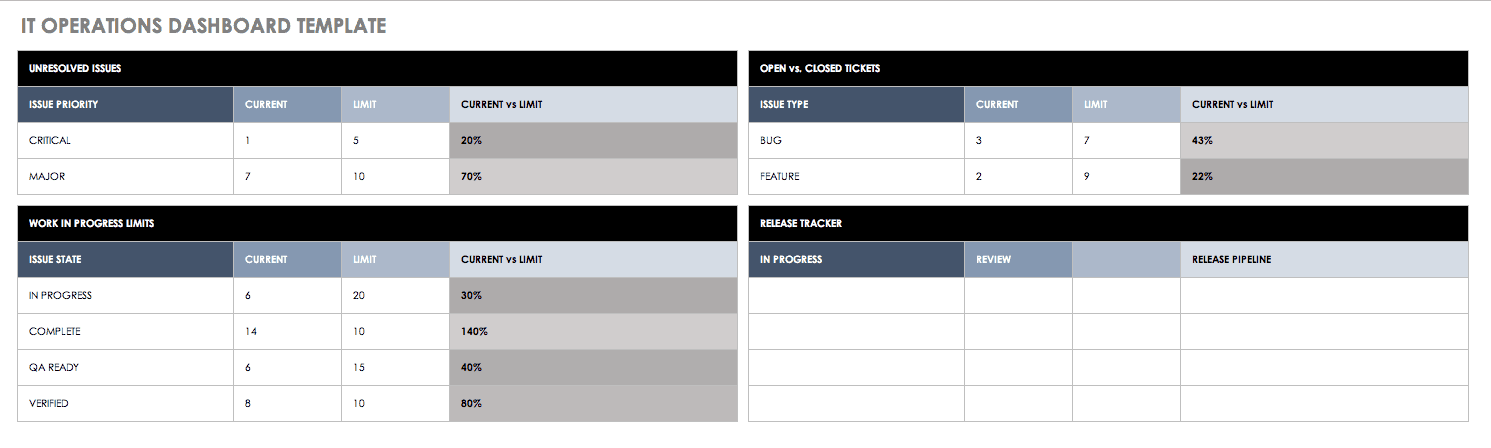Select the Bug ticket row label
Image resolution: width=1491 pixels, height=448 pixels.
[x=770, y=141]
